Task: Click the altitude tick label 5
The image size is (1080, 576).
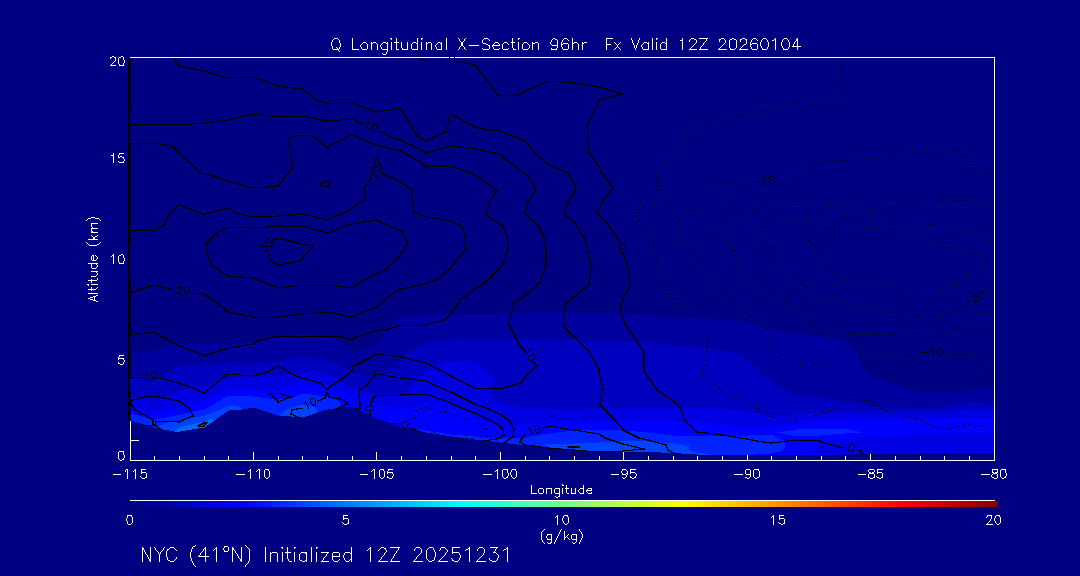Action: click(120, 360)
